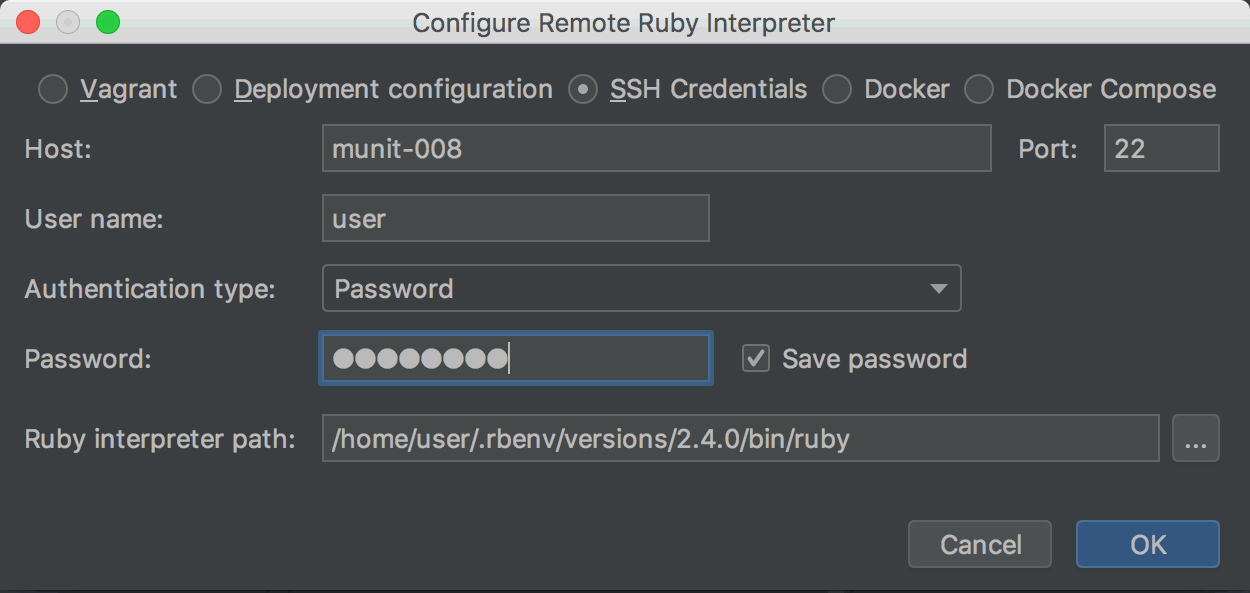Click the Configure Remote Ruby Interpreter title bar
Image resolution: width=1250 pixels, height=593 pixels.
pos(624,22)
